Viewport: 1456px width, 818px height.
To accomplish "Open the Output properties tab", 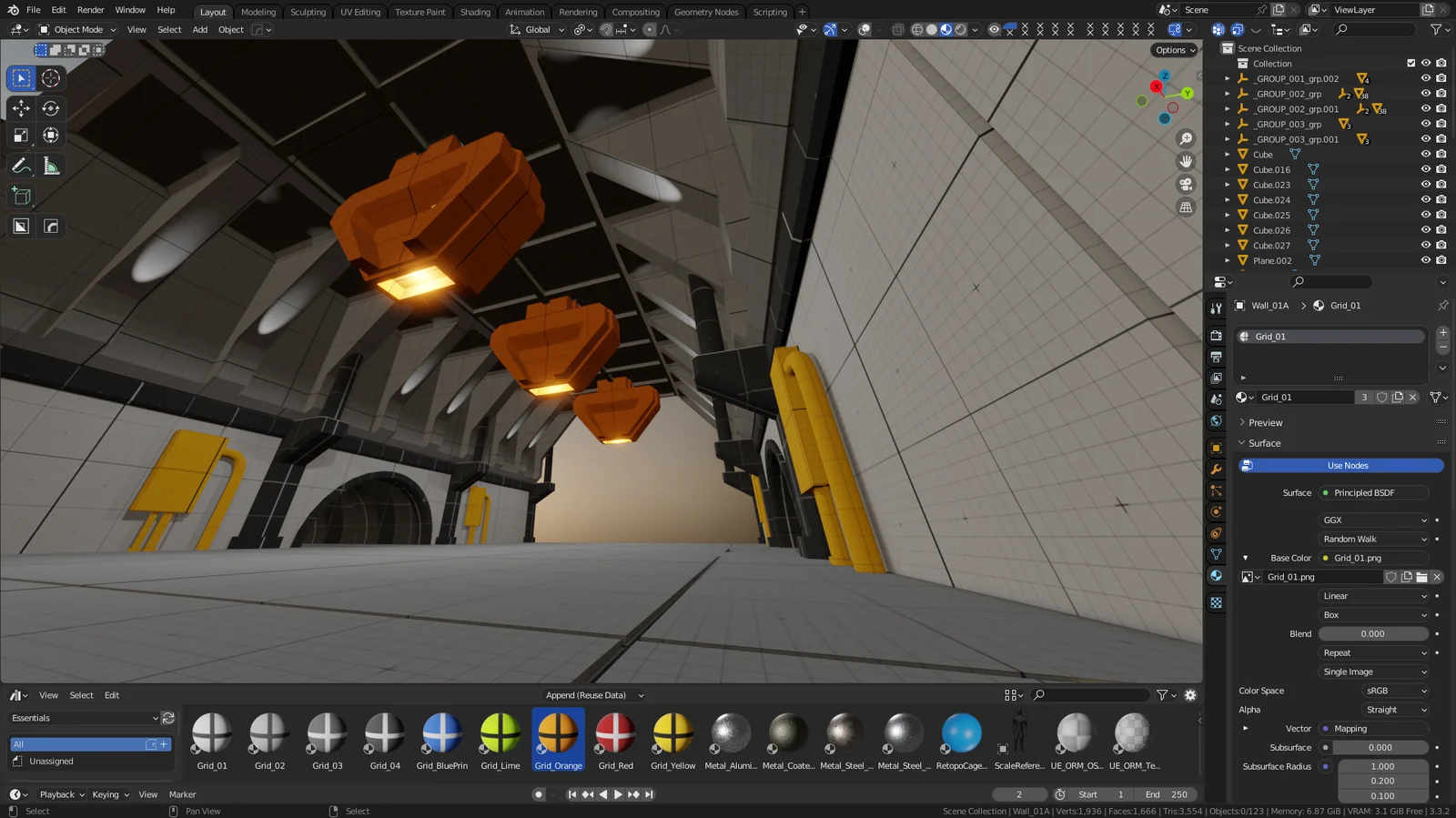I will pos(1216,357).
